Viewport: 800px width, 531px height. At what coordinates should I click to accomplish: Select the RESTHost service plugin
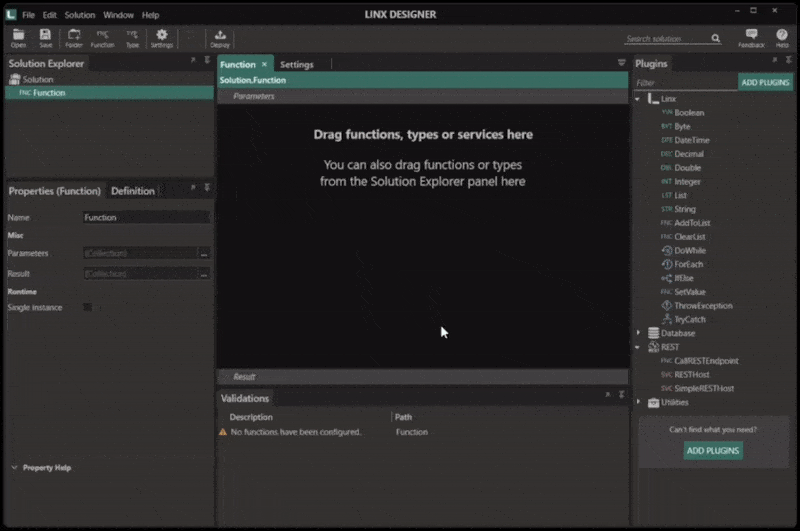(685, 374)
